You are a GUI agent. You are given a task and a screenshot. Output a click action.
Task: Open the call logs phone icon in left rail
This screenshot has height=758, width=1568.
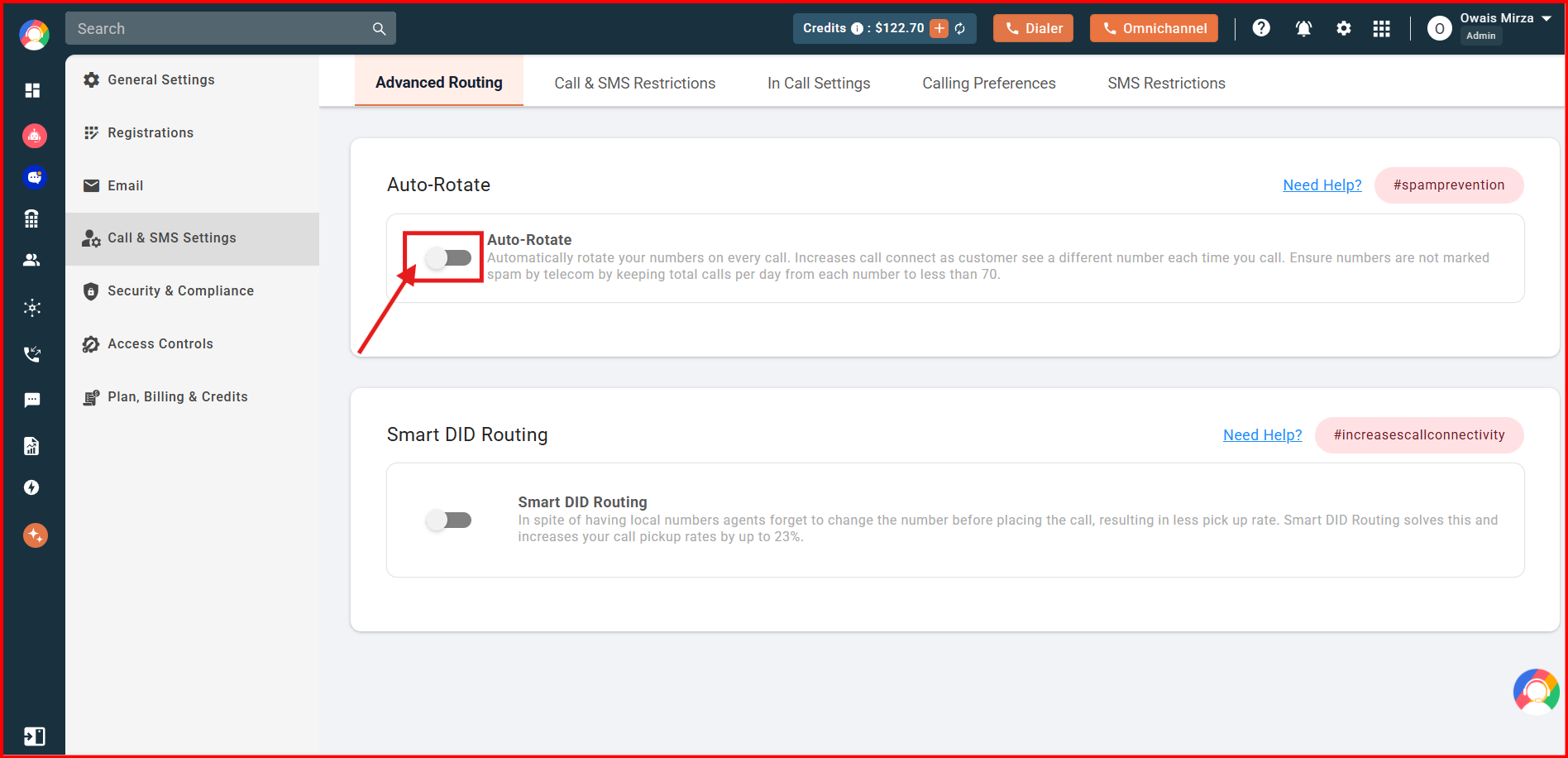pyautogui.click(x=32, y=354)
